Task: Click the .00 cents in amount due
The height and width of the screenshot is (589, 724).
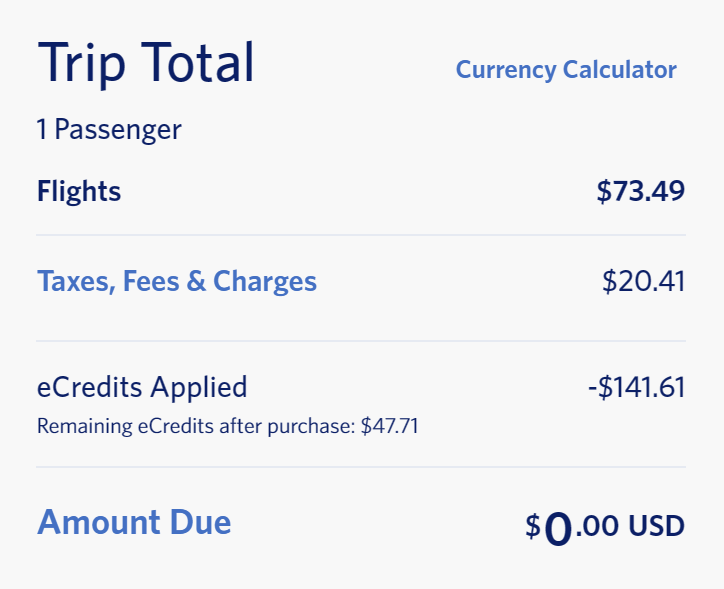Action: (x=597, y=526)
